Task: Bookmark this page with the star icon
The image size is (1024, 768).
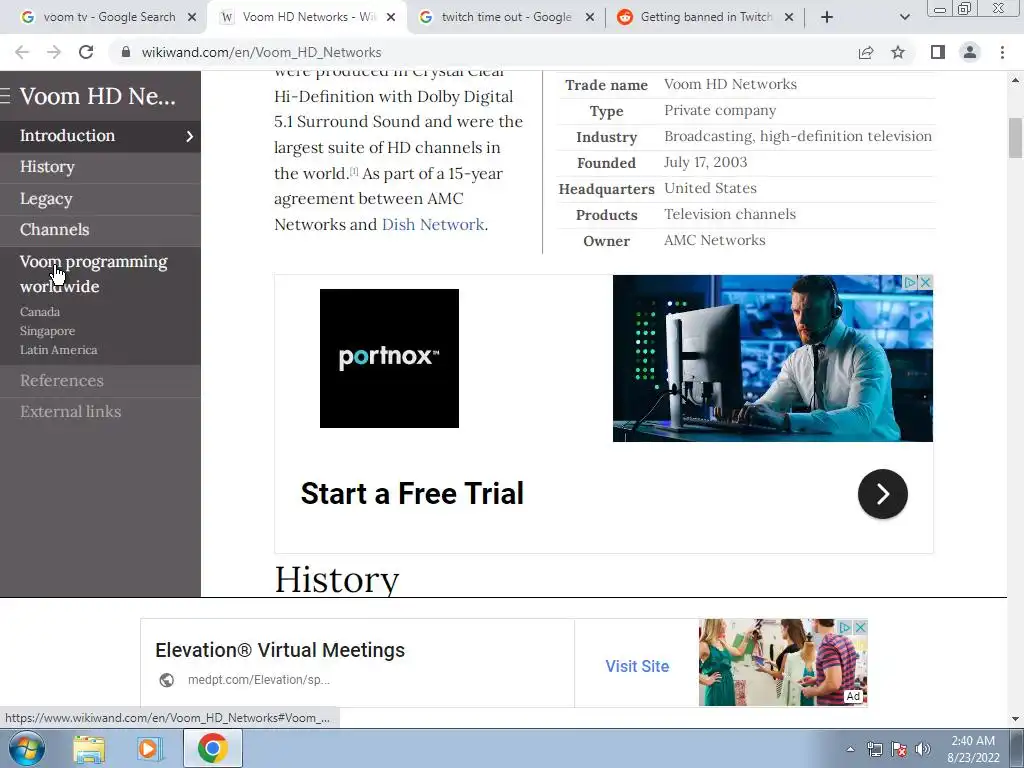Action: coord(898,52)
